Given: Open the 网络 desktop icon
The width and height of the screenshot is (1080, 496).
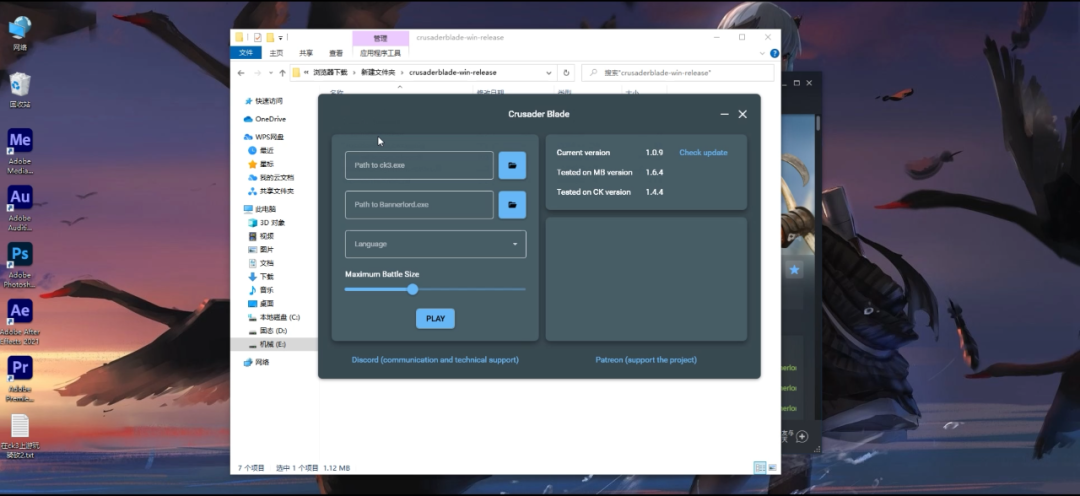Looking at the screenshot, I should pyautogui.click(x=20, y=34).
